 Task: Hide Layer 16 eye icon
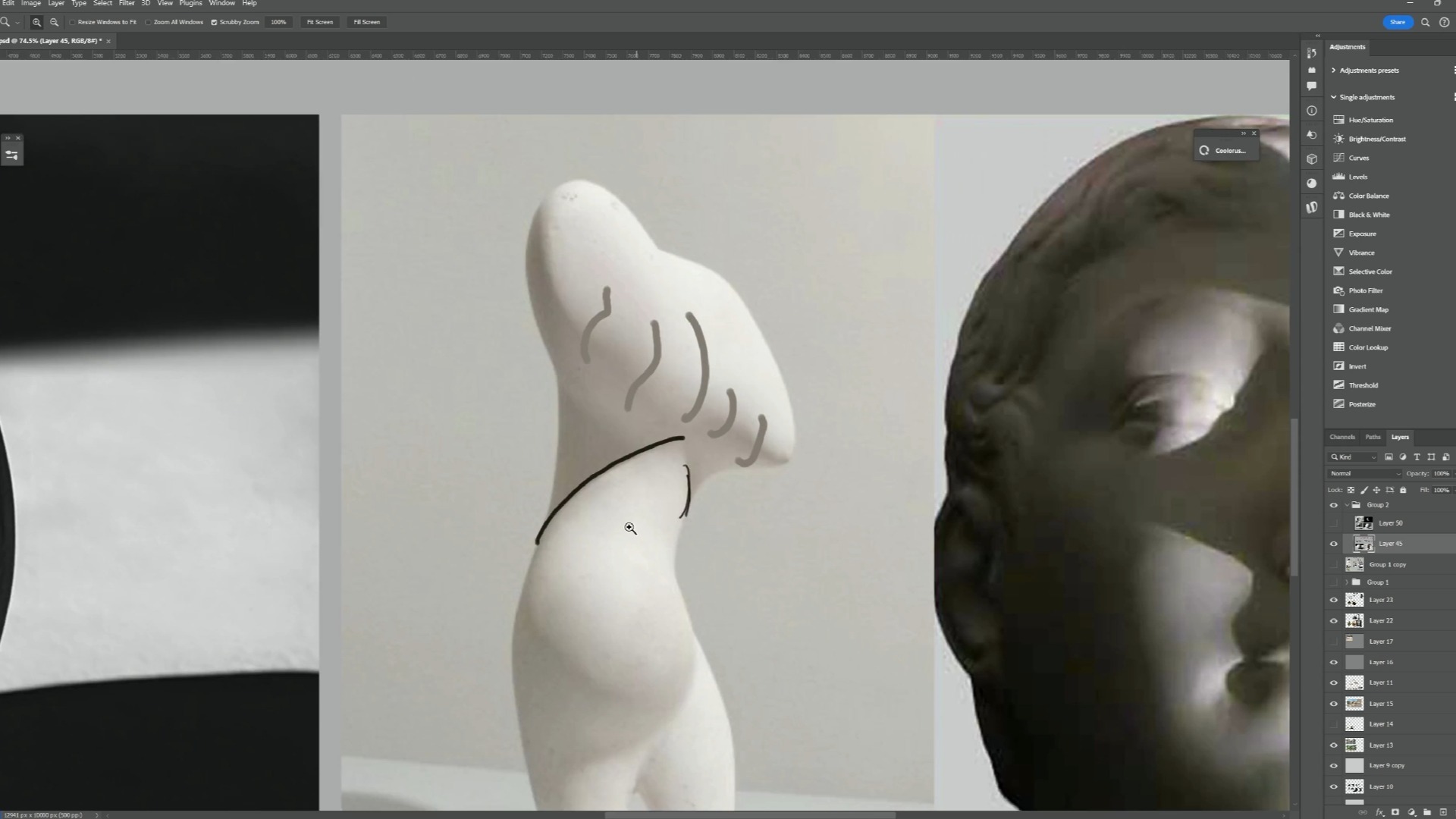point(1334,662)
